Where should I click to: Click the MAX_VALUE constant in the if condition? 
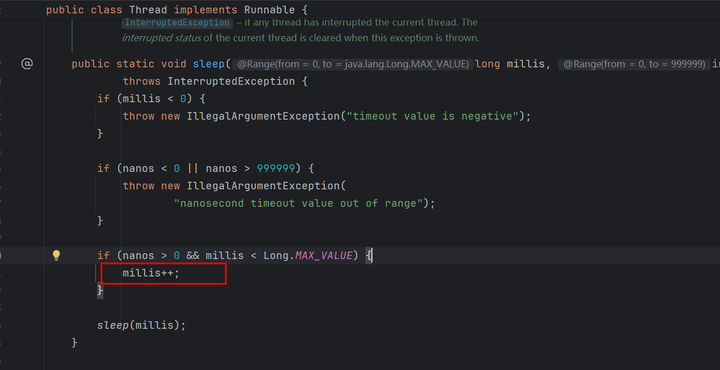[323, 255]
